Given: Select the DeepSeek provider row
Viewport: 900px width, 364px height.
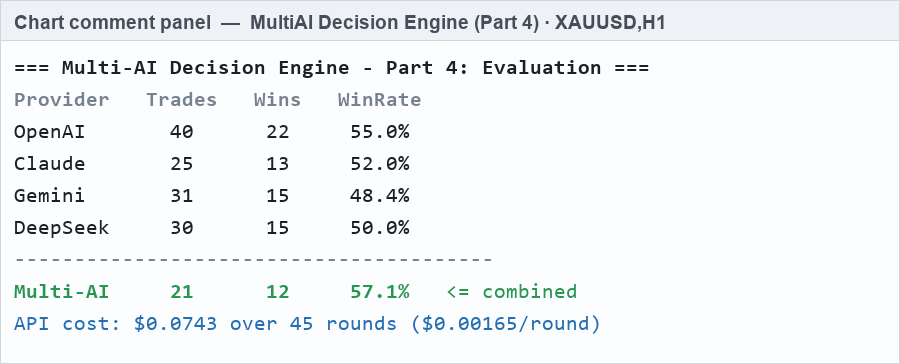Looking at the screenshot, I should [x=212, y=228].
